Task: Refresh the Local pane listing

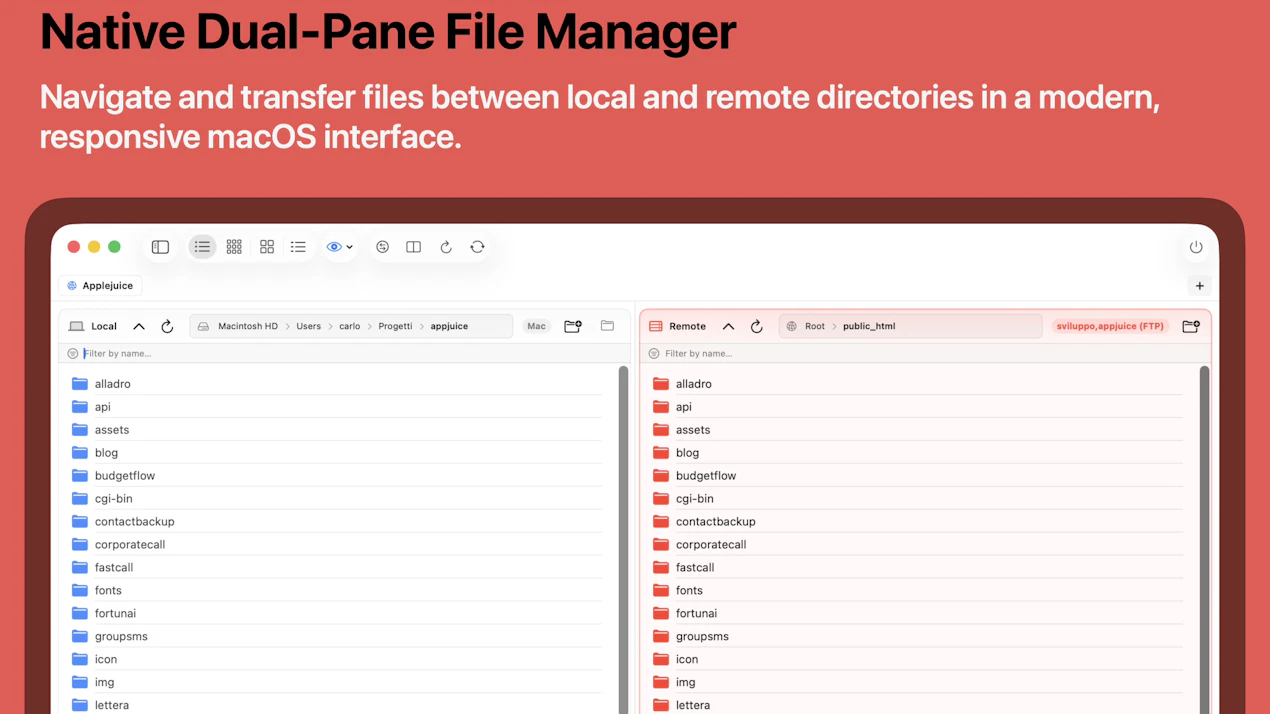Action: (167, 326)
